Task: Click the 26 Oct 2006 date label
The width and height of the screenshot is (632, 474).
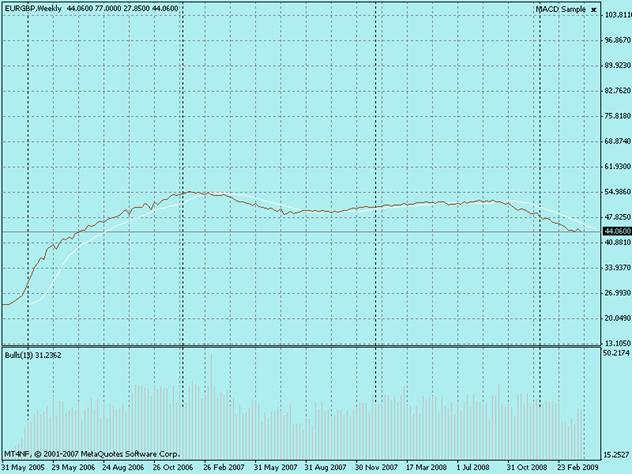Action: point(175,467)
